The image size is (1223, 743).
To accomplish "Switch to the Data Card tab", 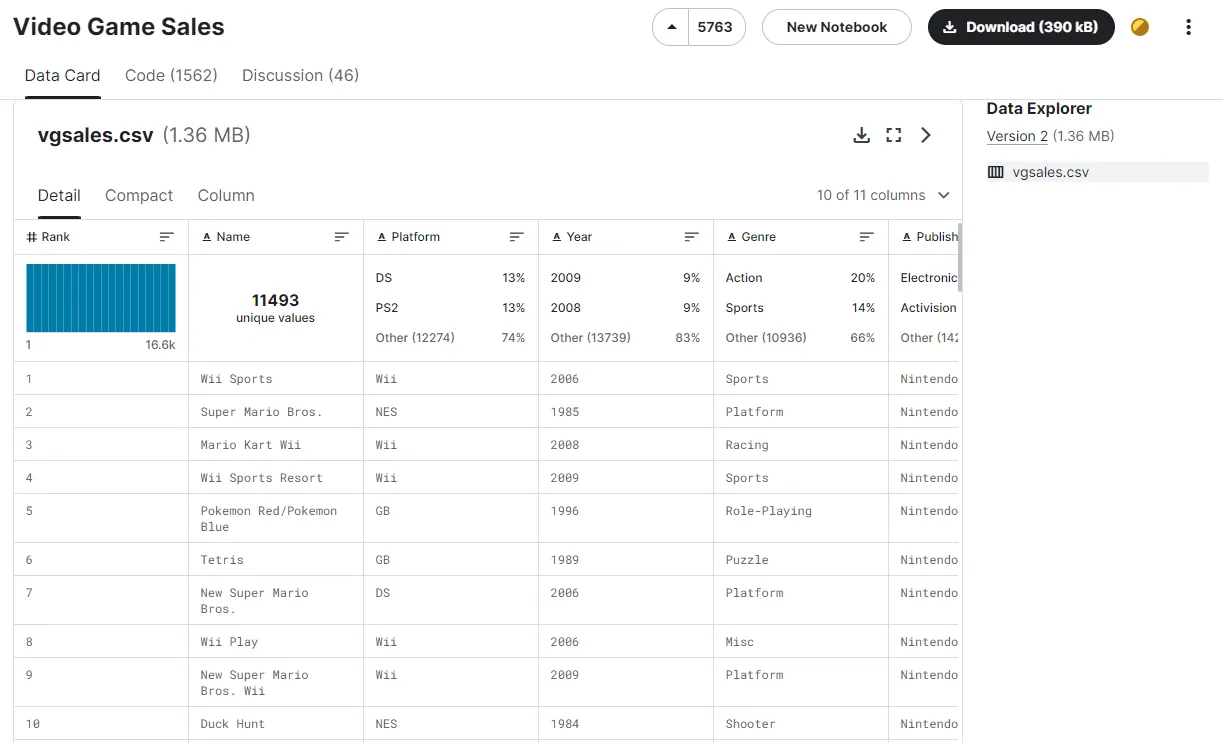I will point(63,75).
